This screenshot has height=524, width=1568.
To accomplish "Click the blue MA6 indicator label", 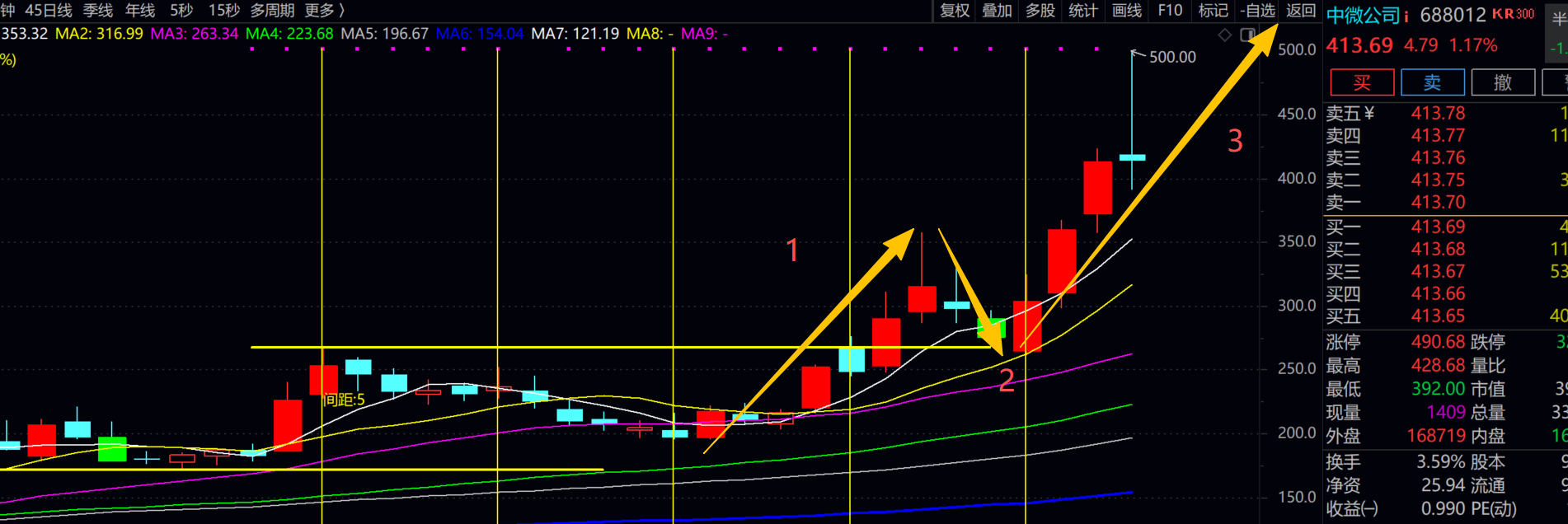I will coord(479,34).
